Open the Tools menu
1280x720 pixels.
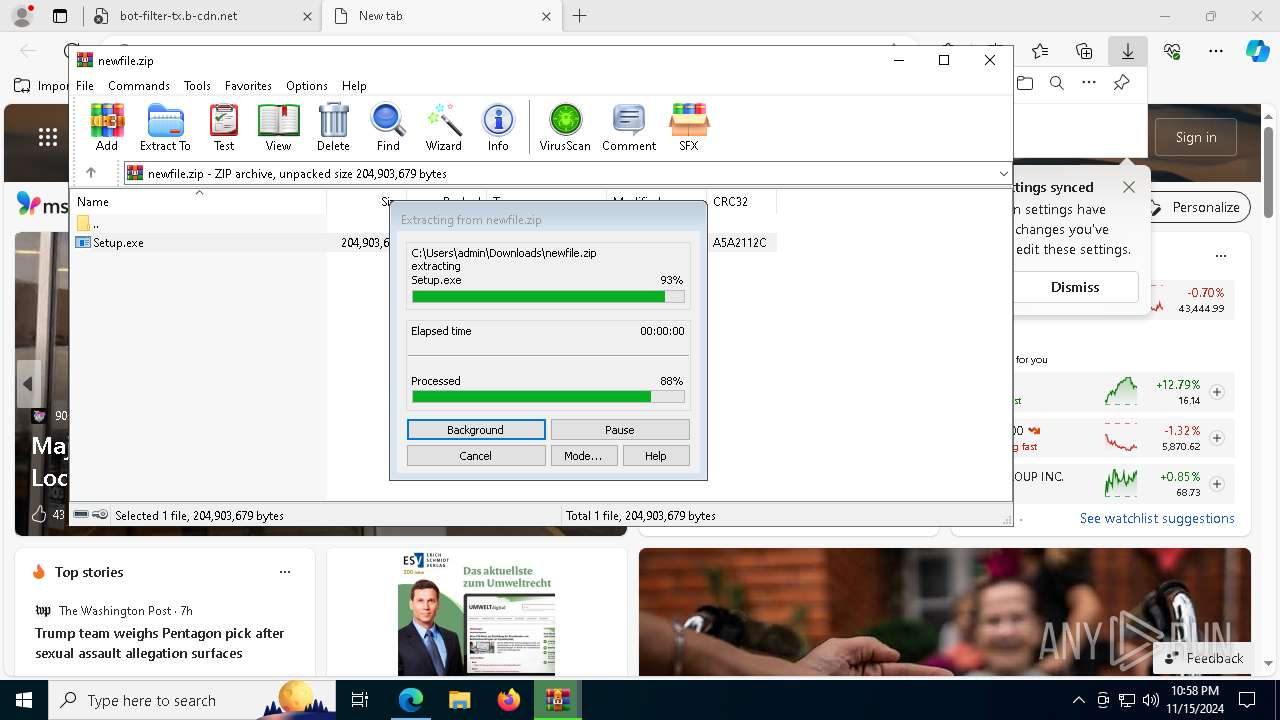[x=197, y=86]
